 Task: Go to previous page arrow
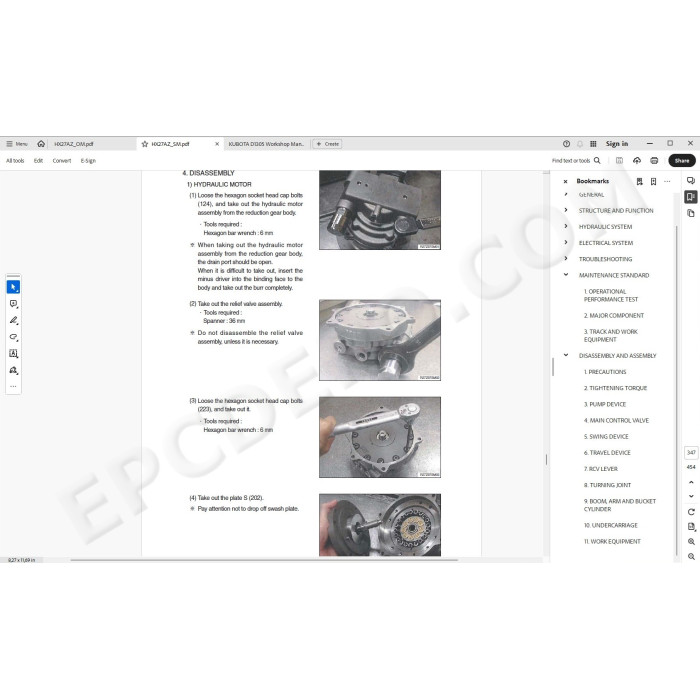[691, 482]
